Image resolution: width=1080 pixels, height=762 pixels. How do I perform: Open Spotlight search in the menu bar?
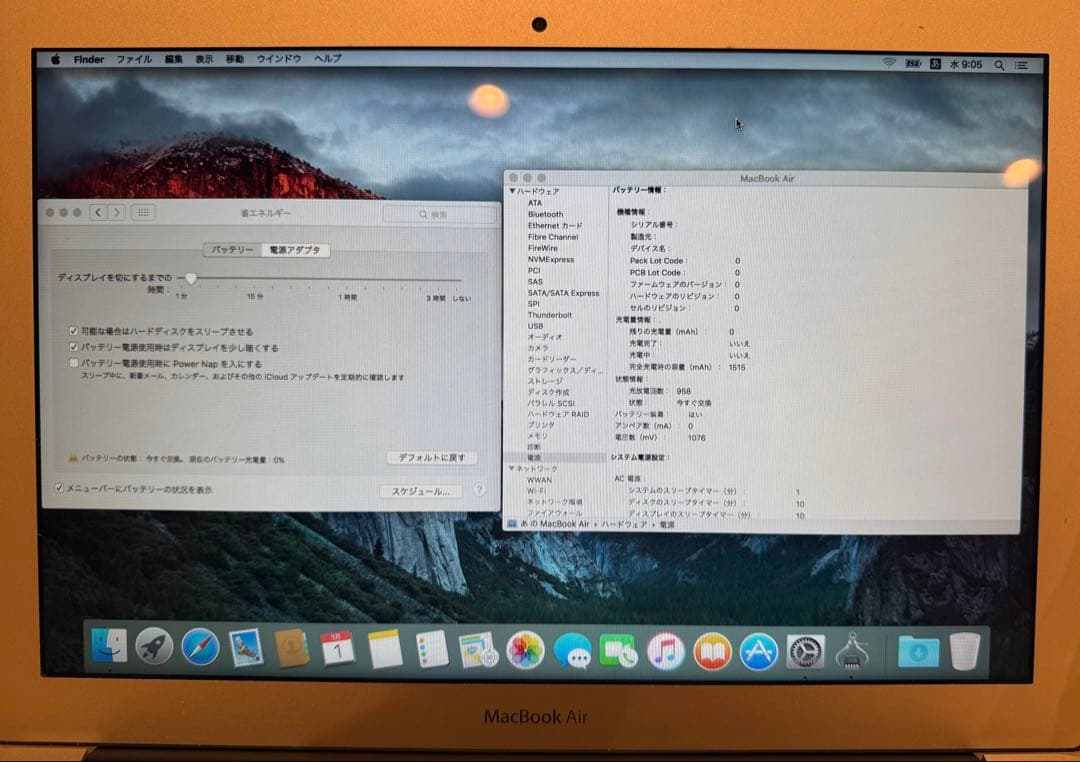(x=998, y=64)
